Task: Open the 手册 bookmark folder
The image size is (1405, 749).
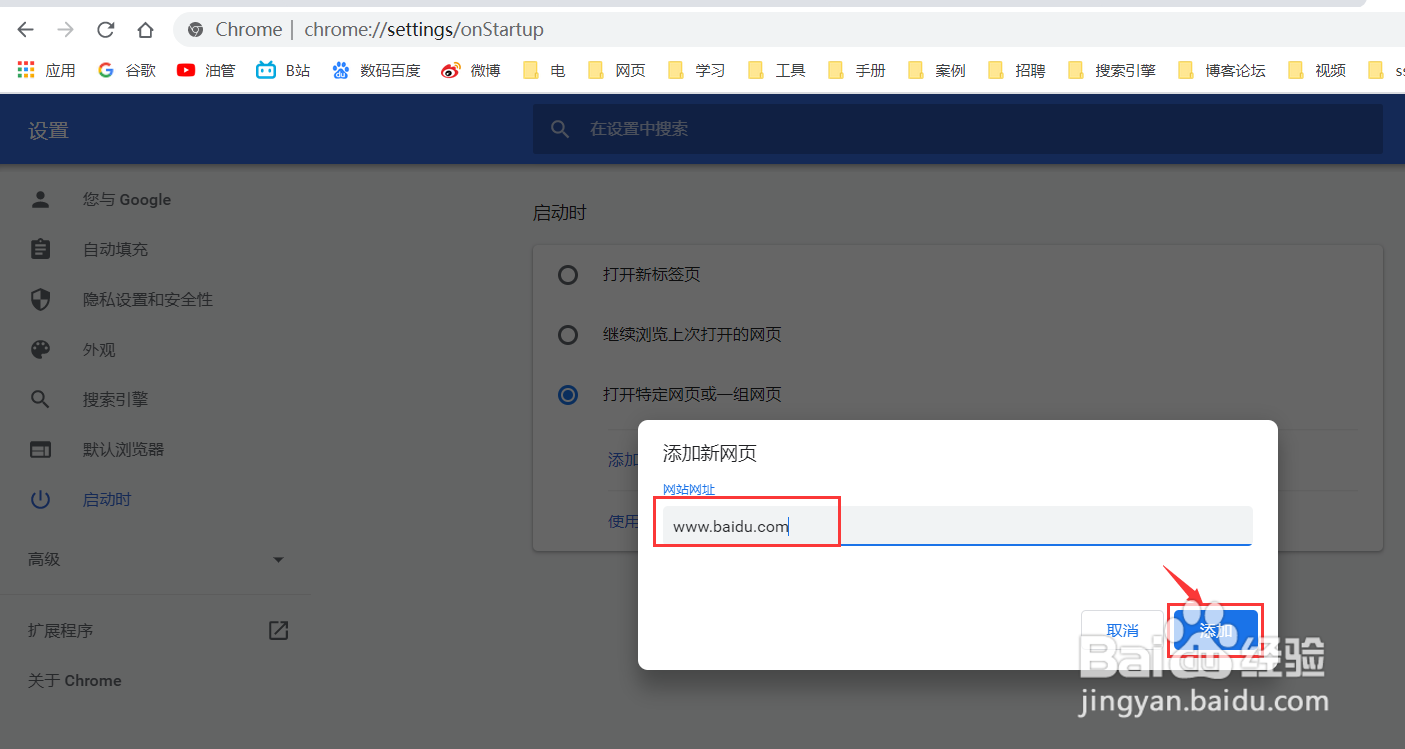Action: [x=857, y=70]
